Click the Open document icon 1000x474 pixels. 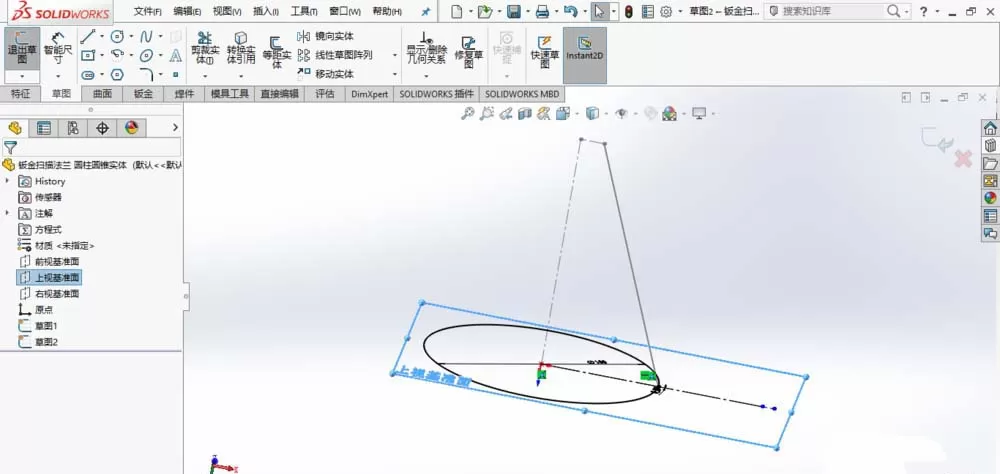click(x=485, y=11)
